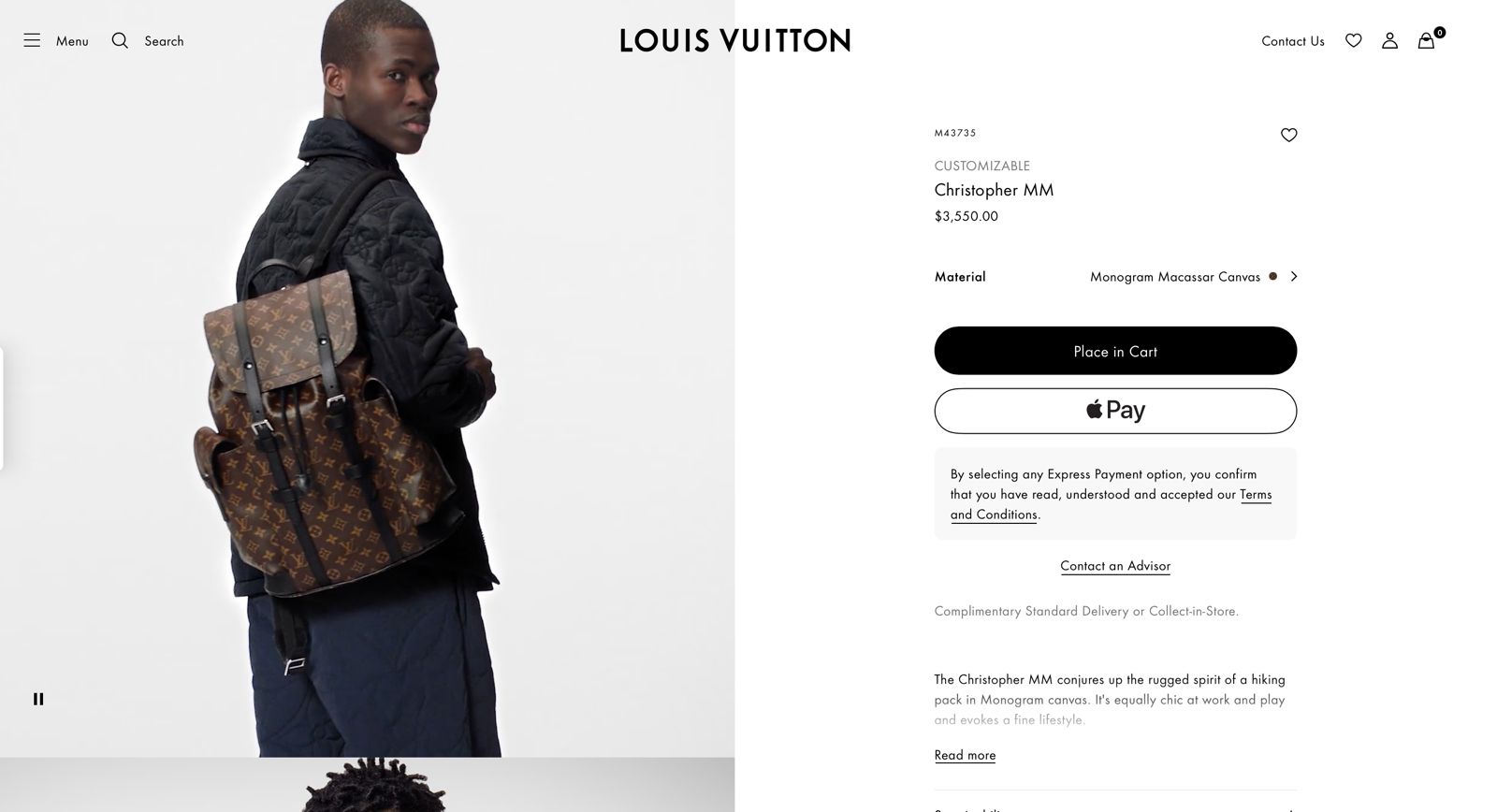Screen dimensions: 1497x812
Task: Click the Search magnifier icon
Action: point(120,40)
